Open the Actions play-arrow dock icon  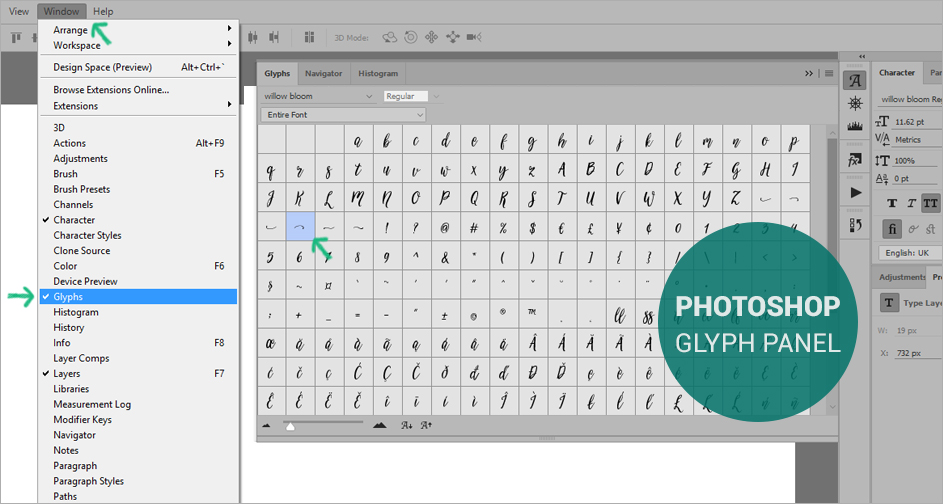pyautogui.click(x=855, y=192)
